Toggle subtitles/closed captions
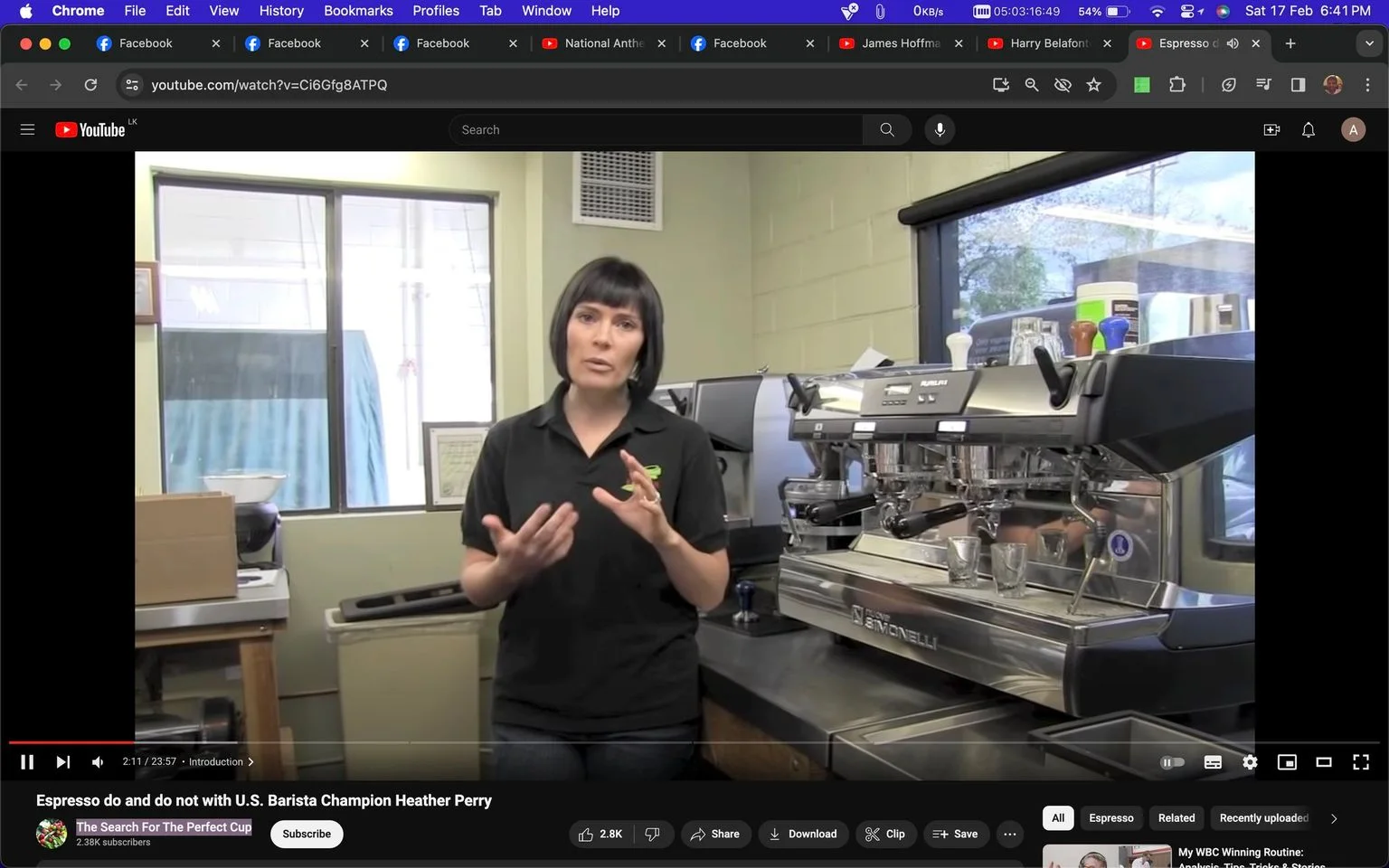Screen dimensions: 1389x868 pyautogui.click(x=1213, y=762)
